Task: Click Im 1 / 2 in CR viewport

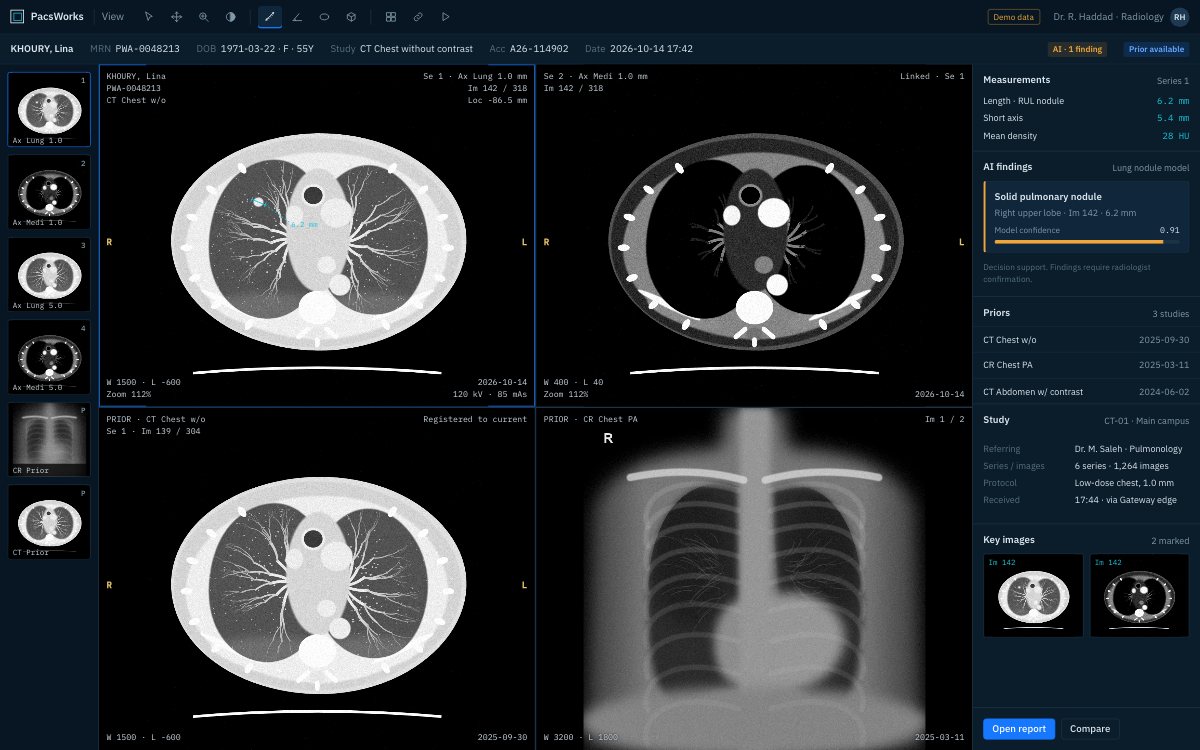Action: point(945,419)
